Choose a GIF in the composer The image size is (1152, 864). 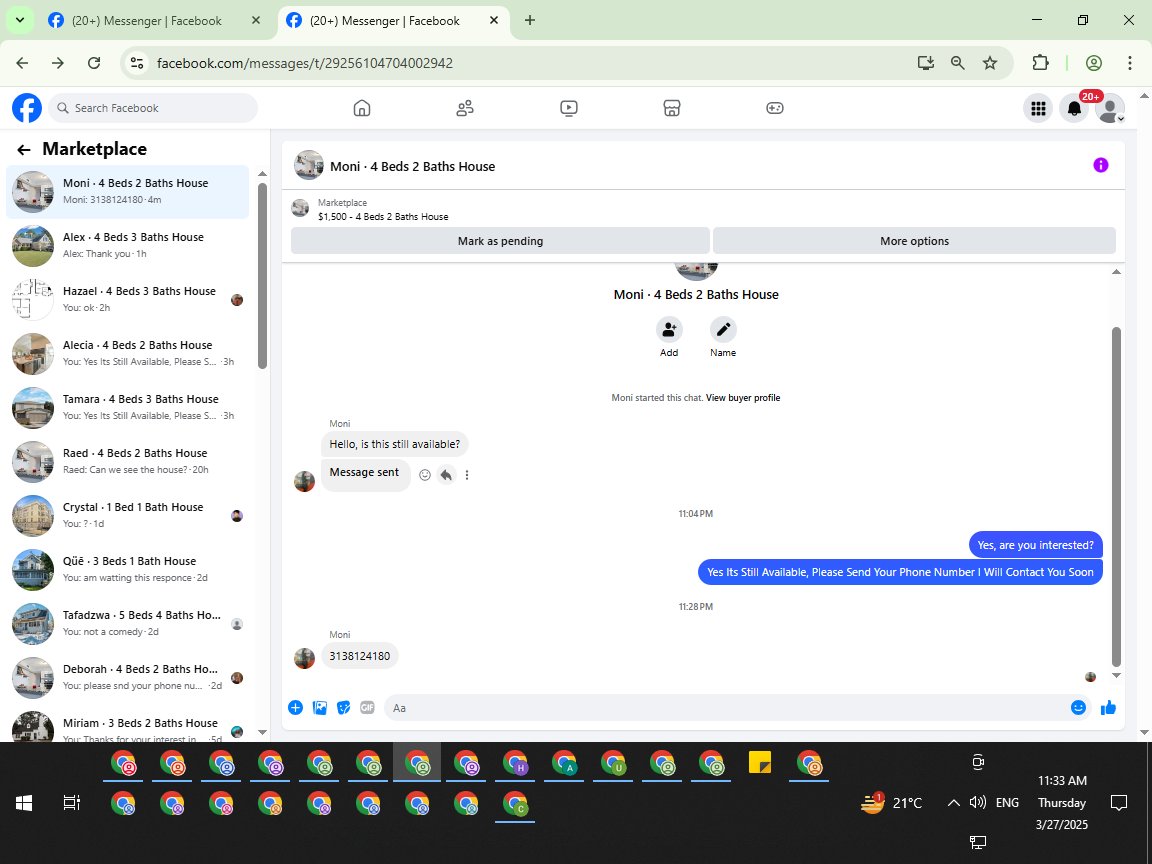(x=367, y=708)
